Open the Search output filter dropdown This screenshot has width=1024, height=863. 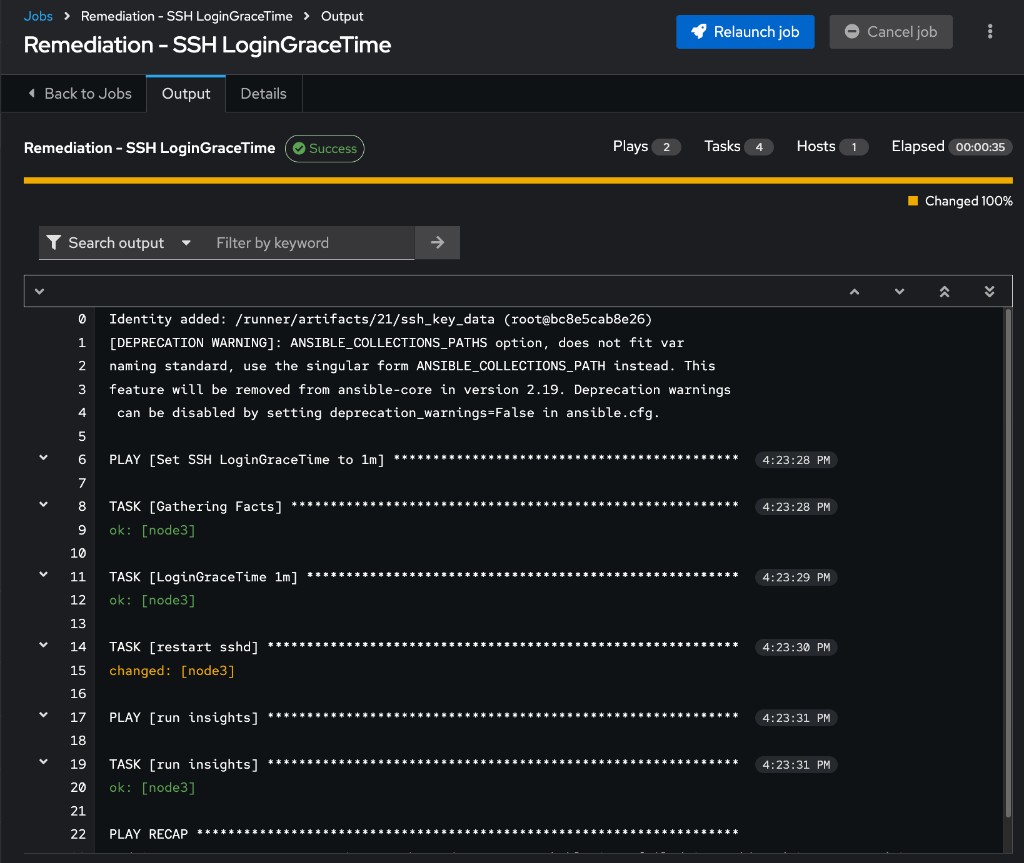click(x=119, y=243)
